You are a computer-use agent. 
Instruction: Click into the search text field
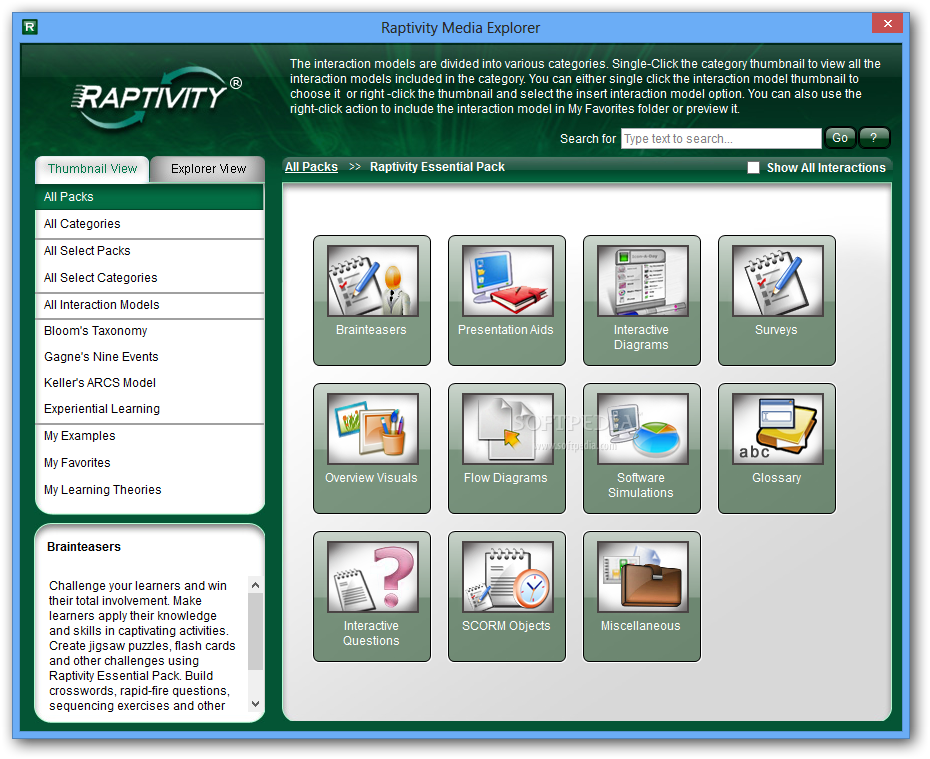pyautogui.click(x=721, y=139)
